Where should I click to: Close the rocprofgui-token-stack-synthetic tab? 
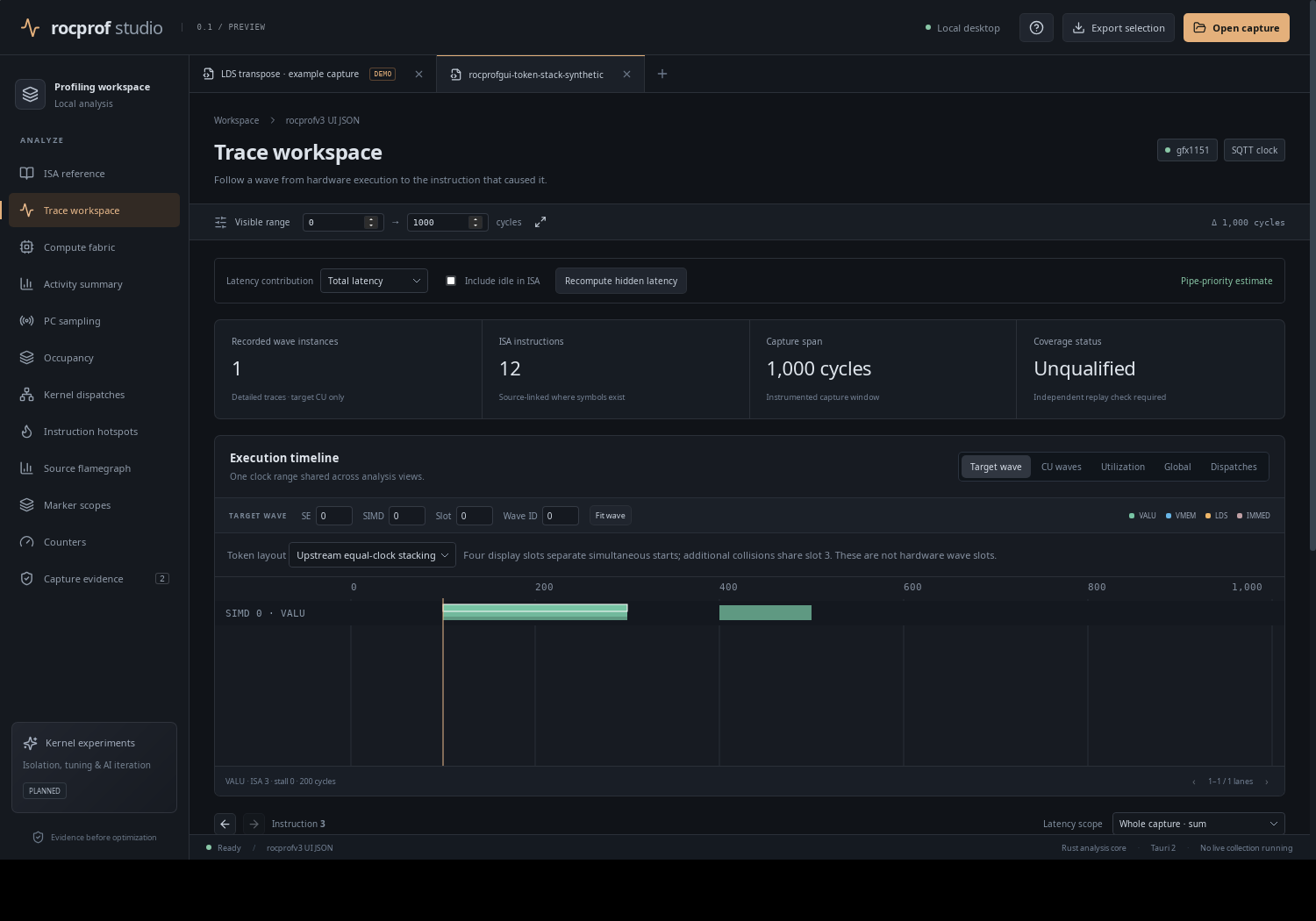(x=626, y=75)
